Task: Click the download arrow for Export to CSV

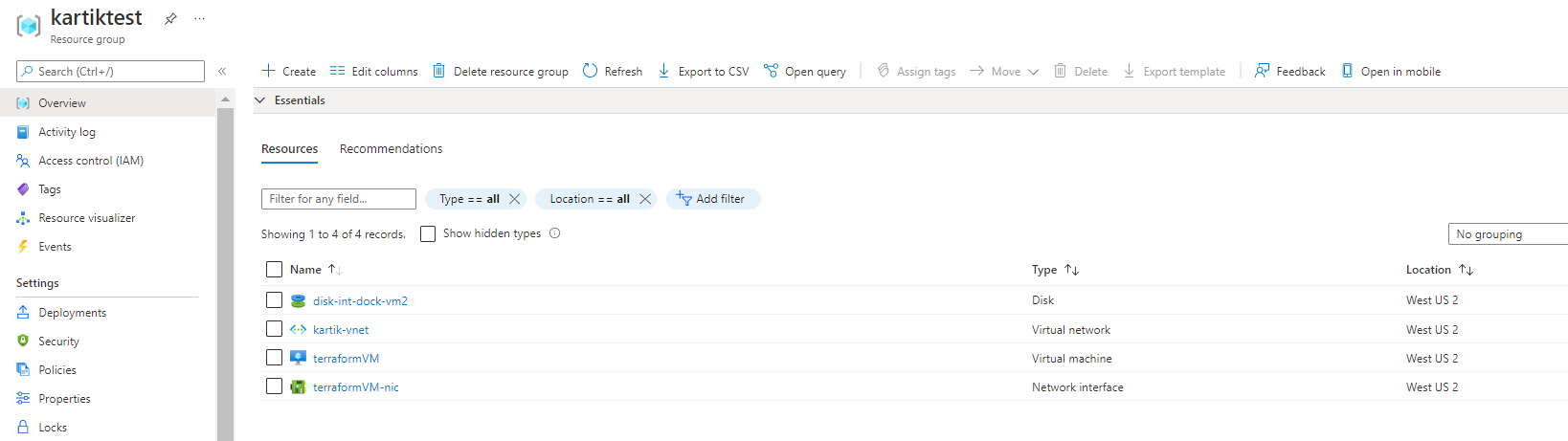Action: [663, 71]
